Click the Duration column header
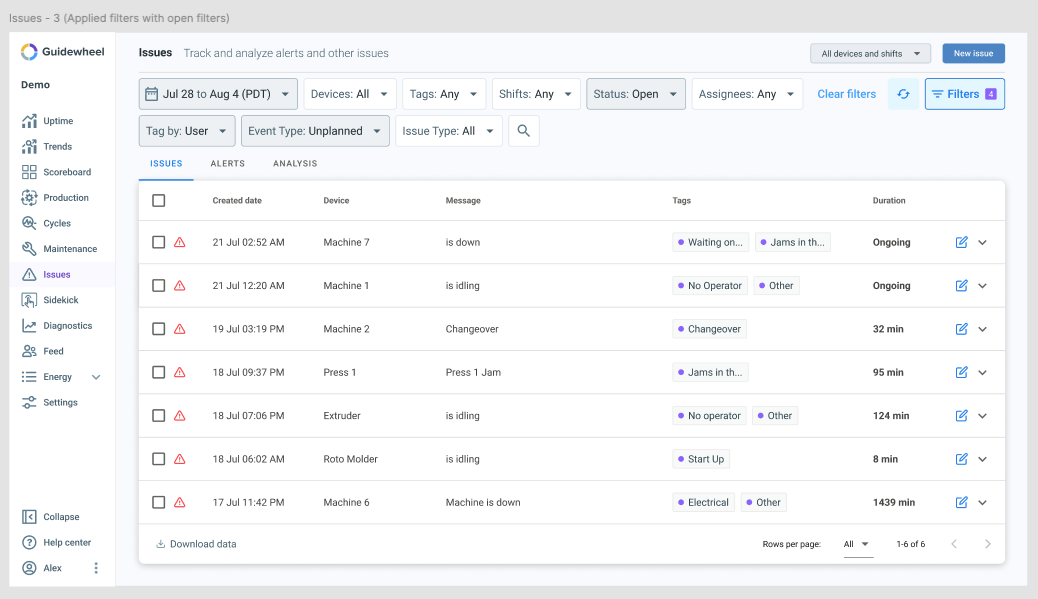Viewport: 1038px width, 599px height. coord(888,201)
